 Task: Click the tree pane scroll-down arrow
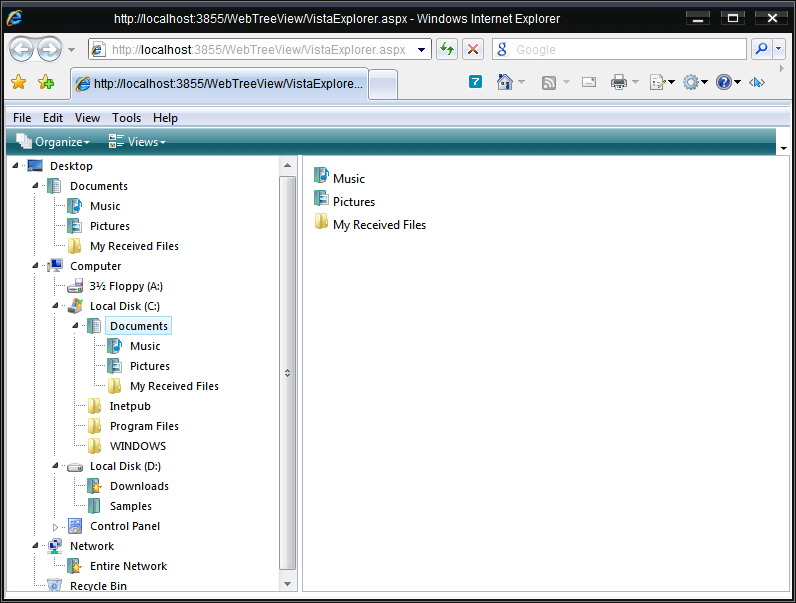289,583
